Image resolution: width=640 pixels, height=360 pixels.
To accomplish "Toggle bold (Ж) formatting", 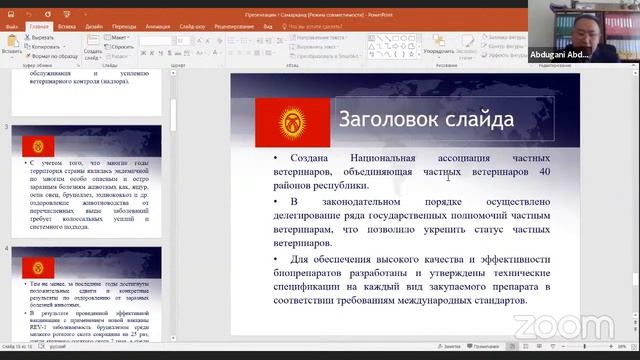I will [x=143, y=53].
